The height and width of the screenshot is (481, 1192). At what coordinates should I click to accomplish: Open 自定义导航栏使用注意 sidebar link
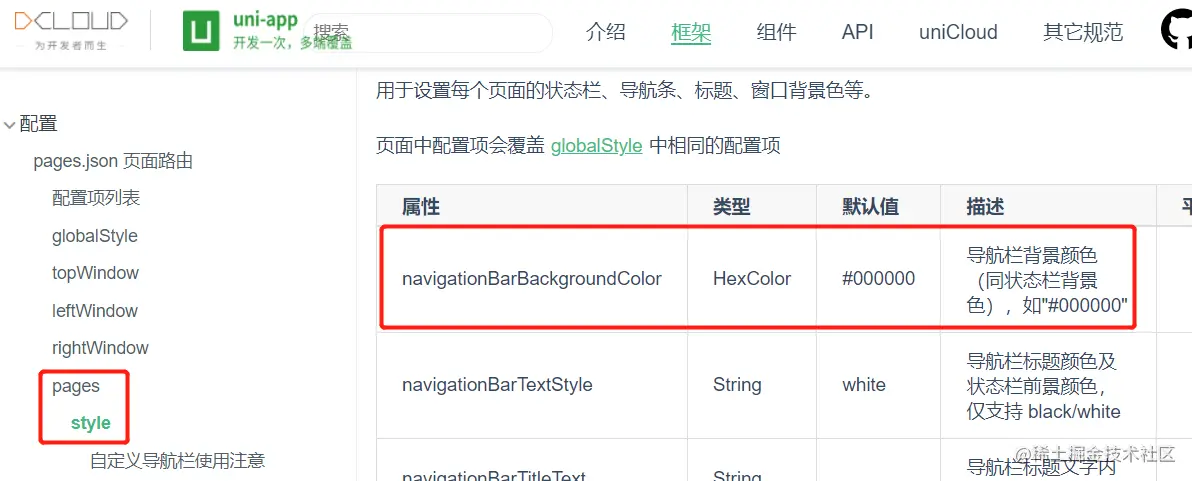coord(177,461)
